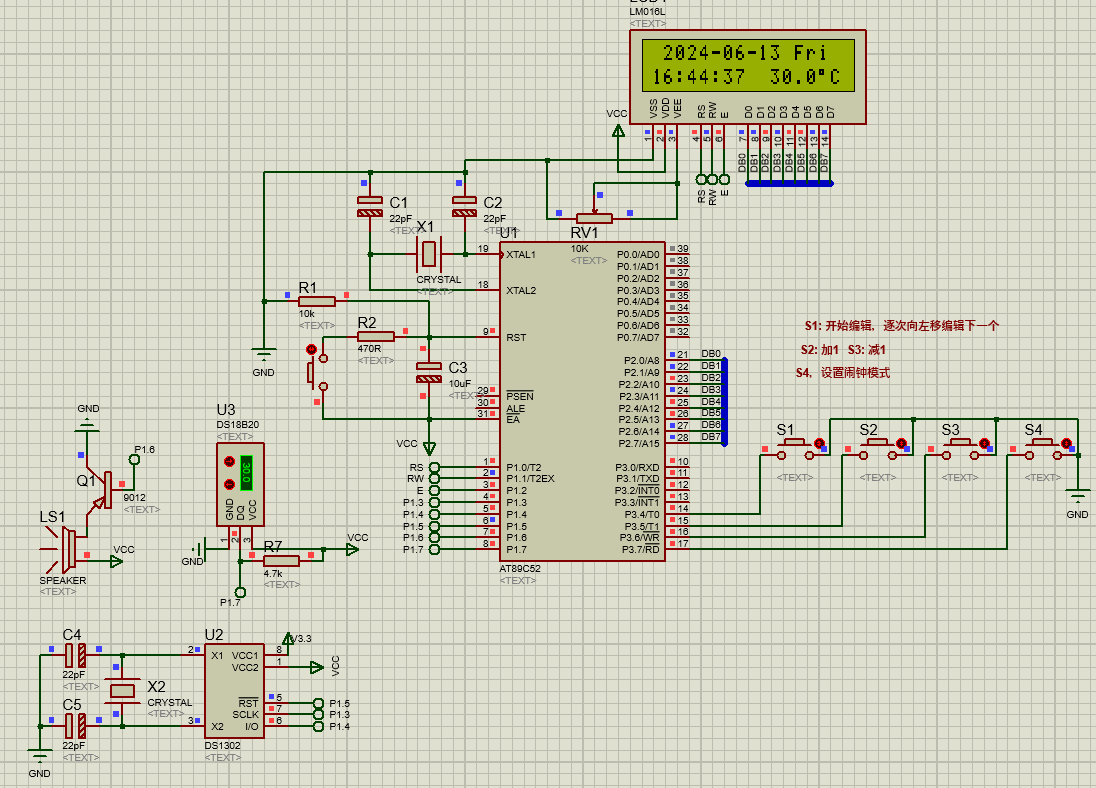Click the LCD date line 2024-06-13 Fri
Viewport: 1096px width, 788px height.
(x=745, y=53)
